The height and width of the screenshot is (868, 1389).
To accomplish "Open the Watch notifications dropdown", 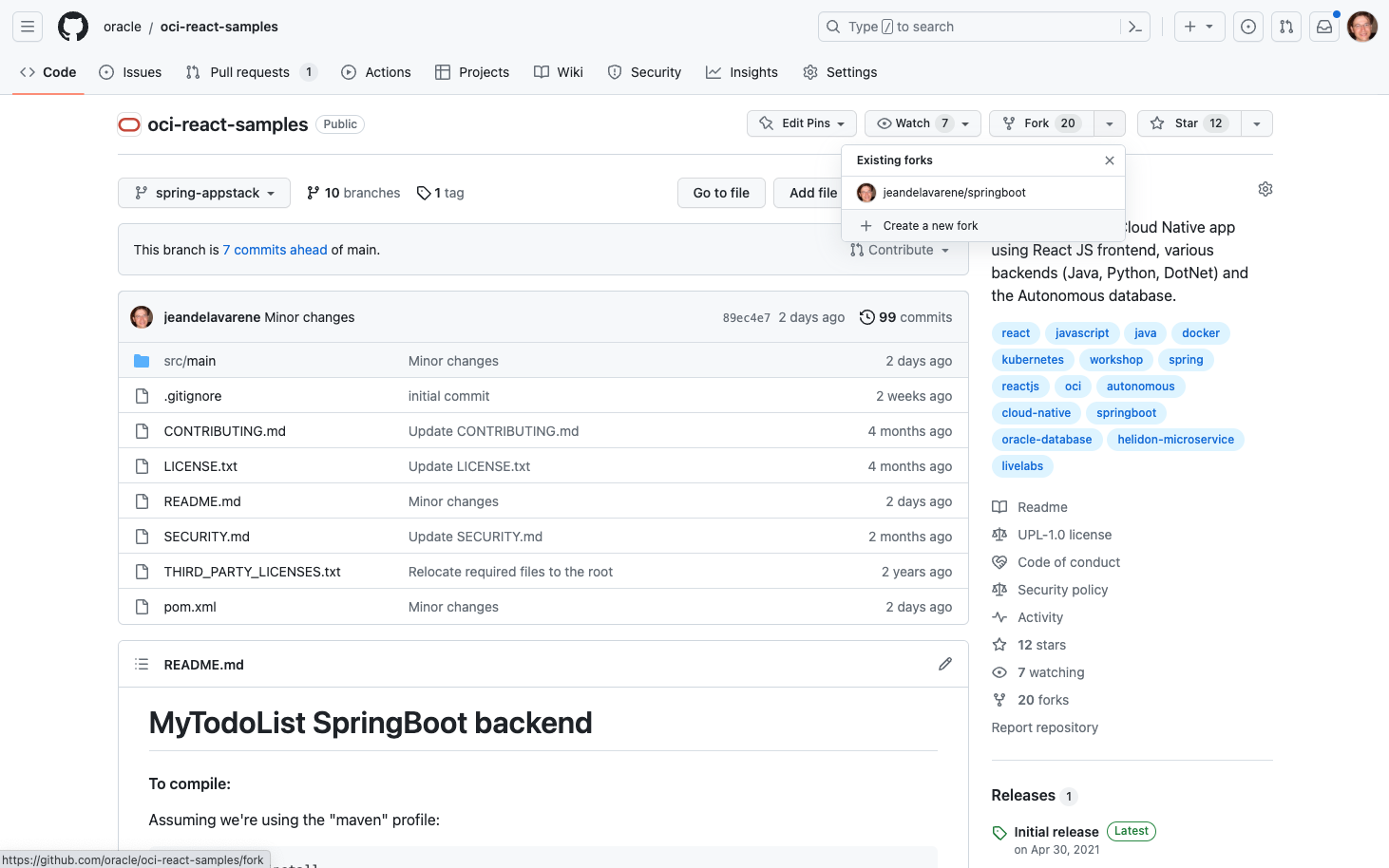I will pyautogui.click(x=923, y=123).
